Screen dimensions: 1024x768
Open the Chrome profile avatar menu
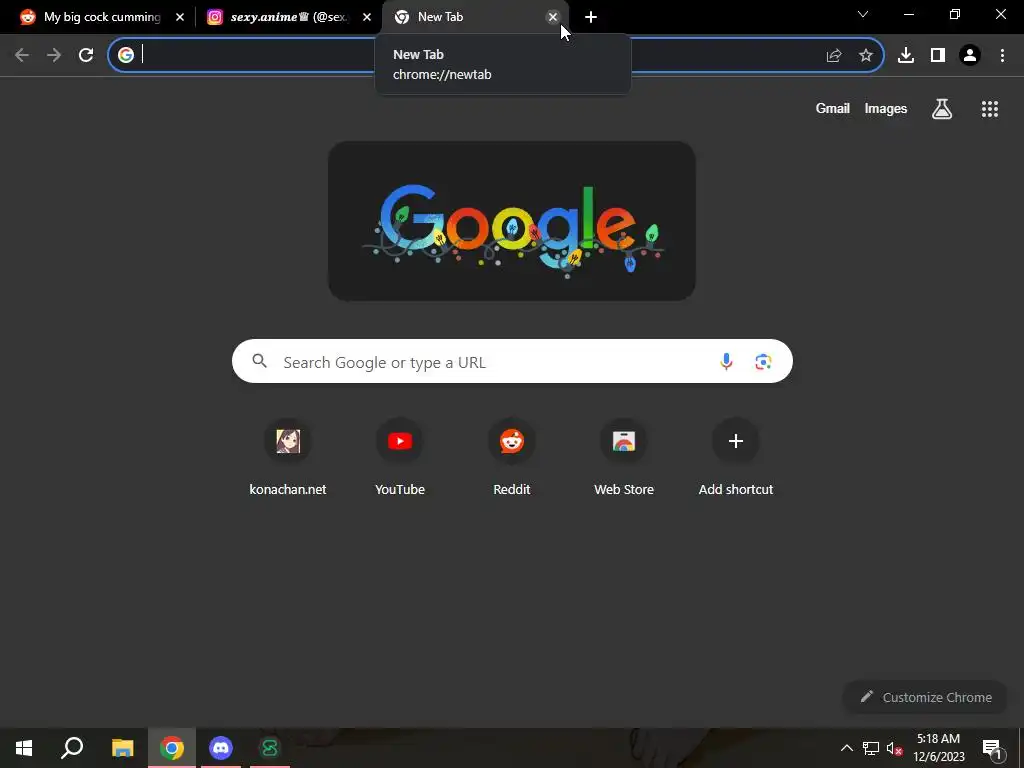coord(969,55)
